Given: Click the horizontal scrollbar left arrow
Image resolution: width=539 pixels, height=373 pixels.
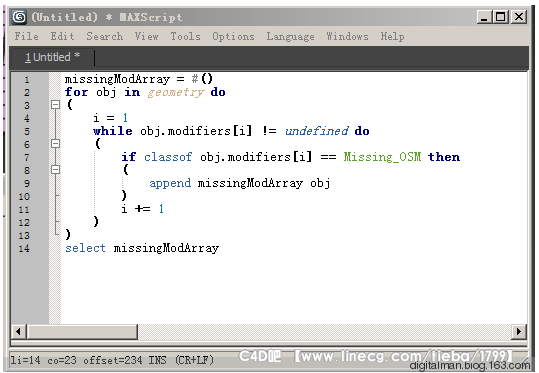Looking at the screenshot, I should tap(19, 332).
